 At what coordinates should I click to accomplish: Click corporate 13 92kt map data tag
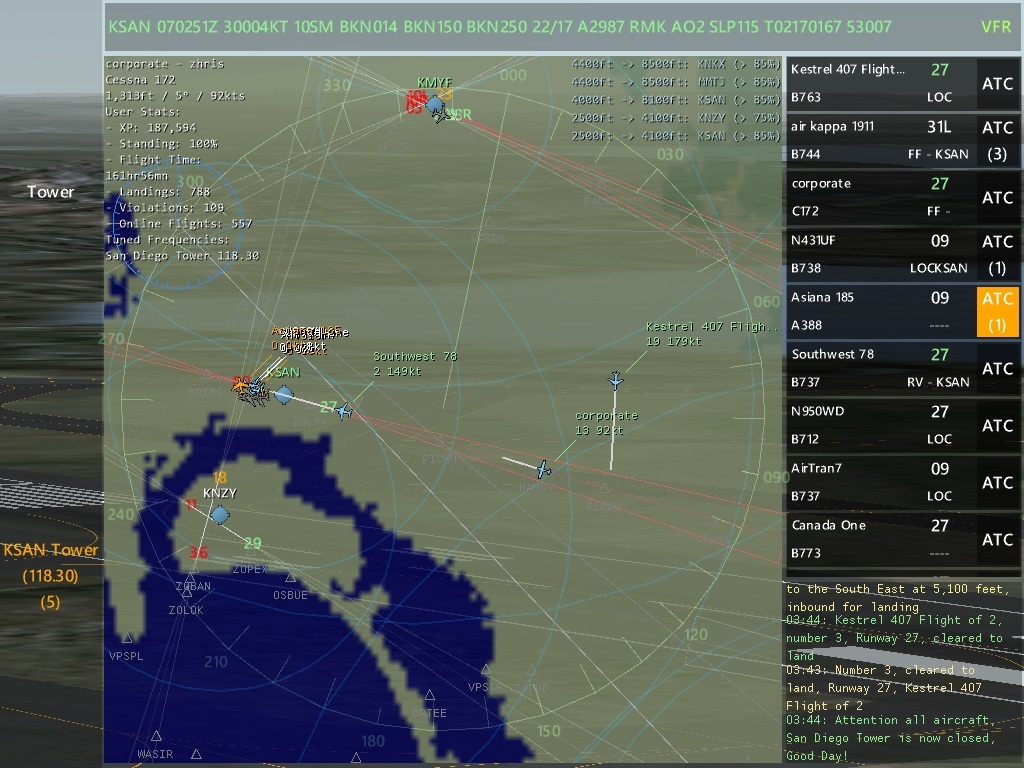(606, 423)
